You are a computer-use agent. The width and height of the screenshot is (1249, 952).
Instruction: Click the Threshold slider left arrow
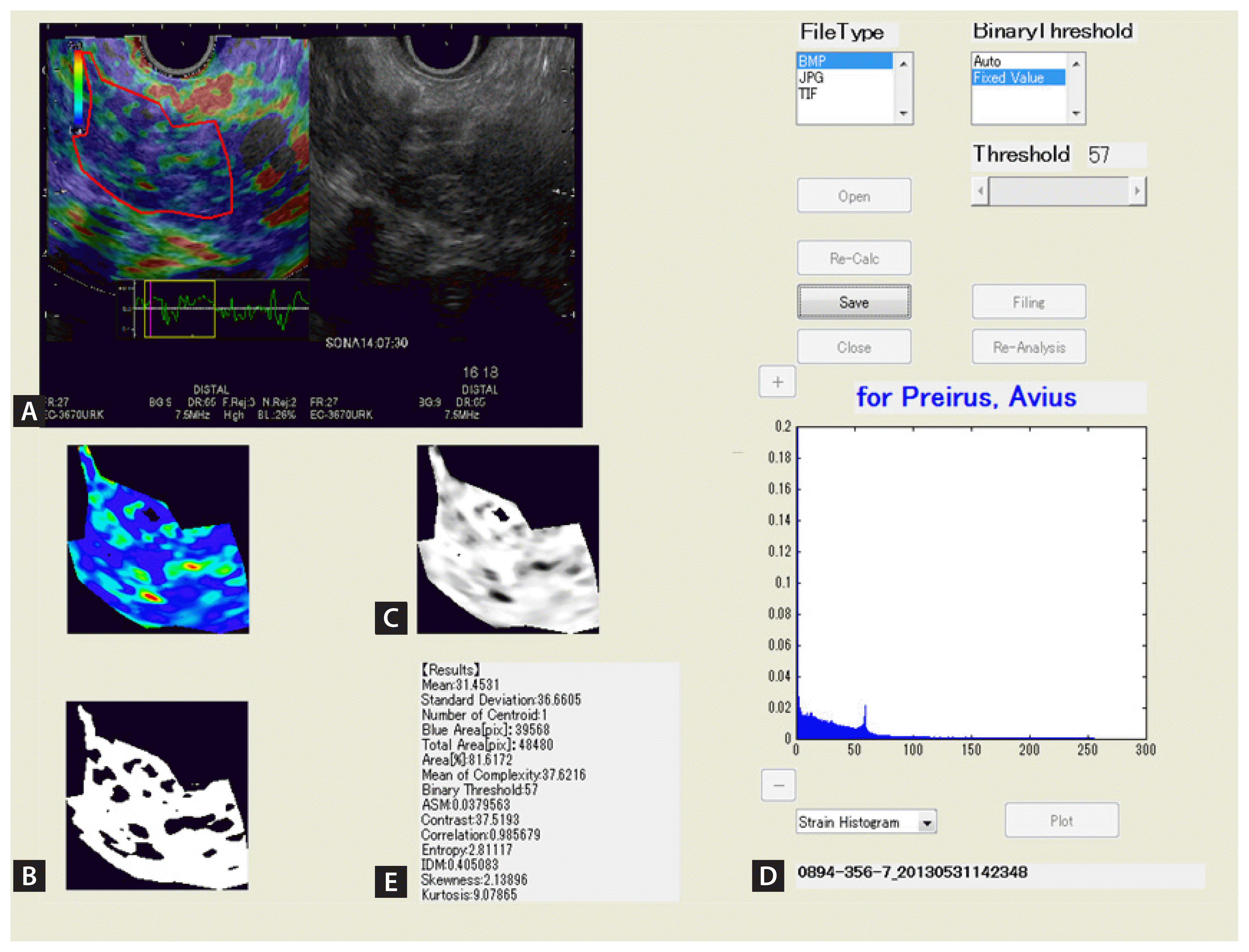[980, 191]
